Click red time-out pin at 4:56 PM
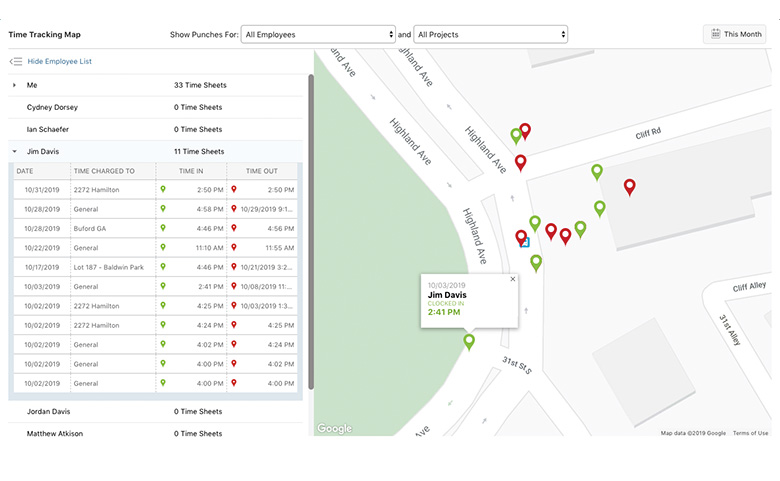The image size is (780, 481). [234, 228]
